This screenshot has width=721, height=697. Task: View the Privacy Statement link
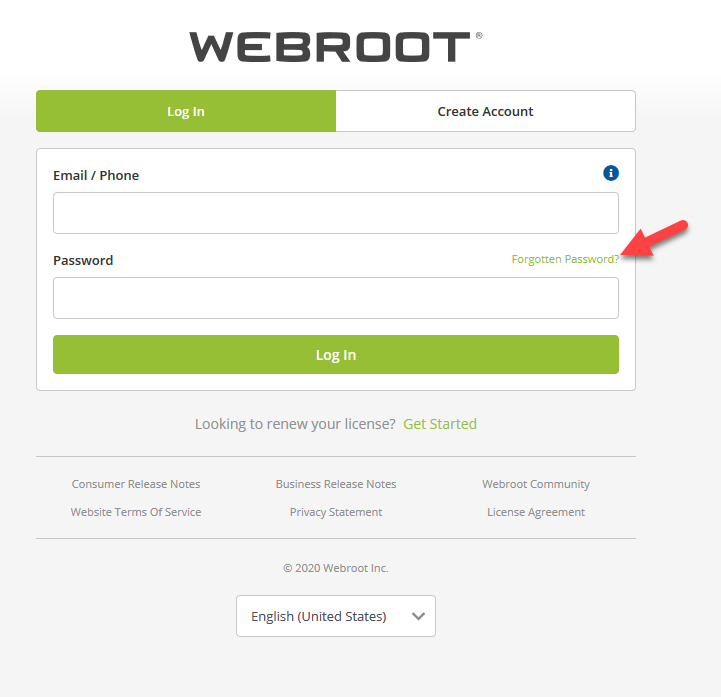pyautogui.click(x=336, y=512)
